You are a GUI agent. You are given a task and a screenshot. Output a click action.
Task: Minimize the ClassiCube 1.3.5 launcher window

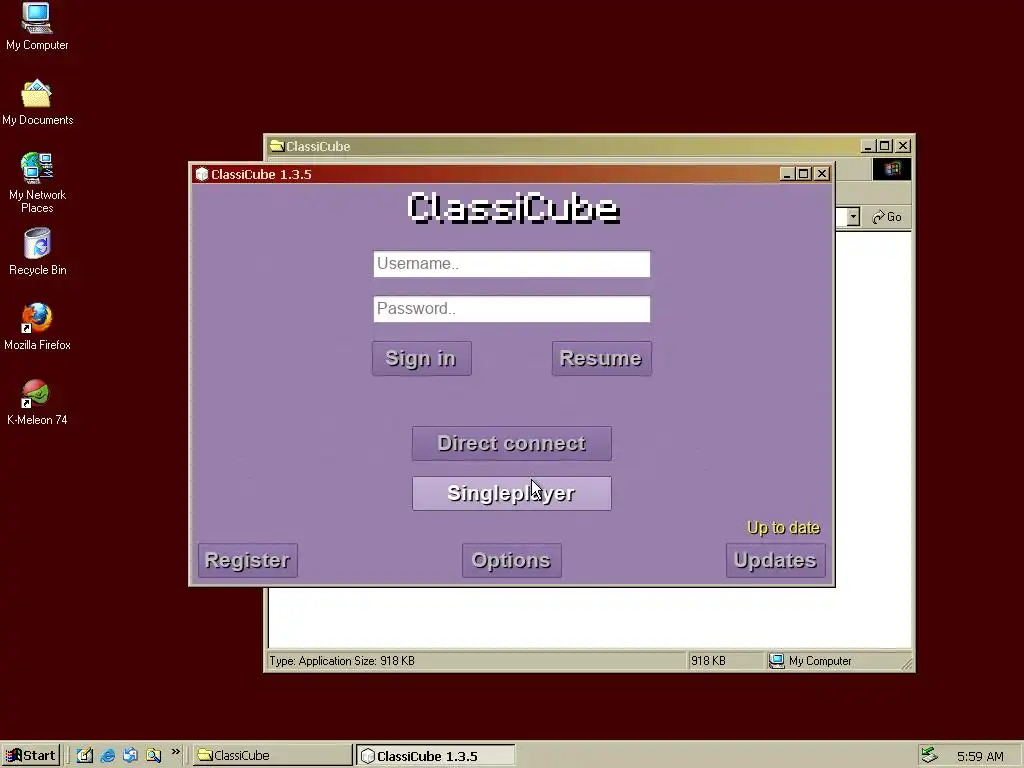786,174
